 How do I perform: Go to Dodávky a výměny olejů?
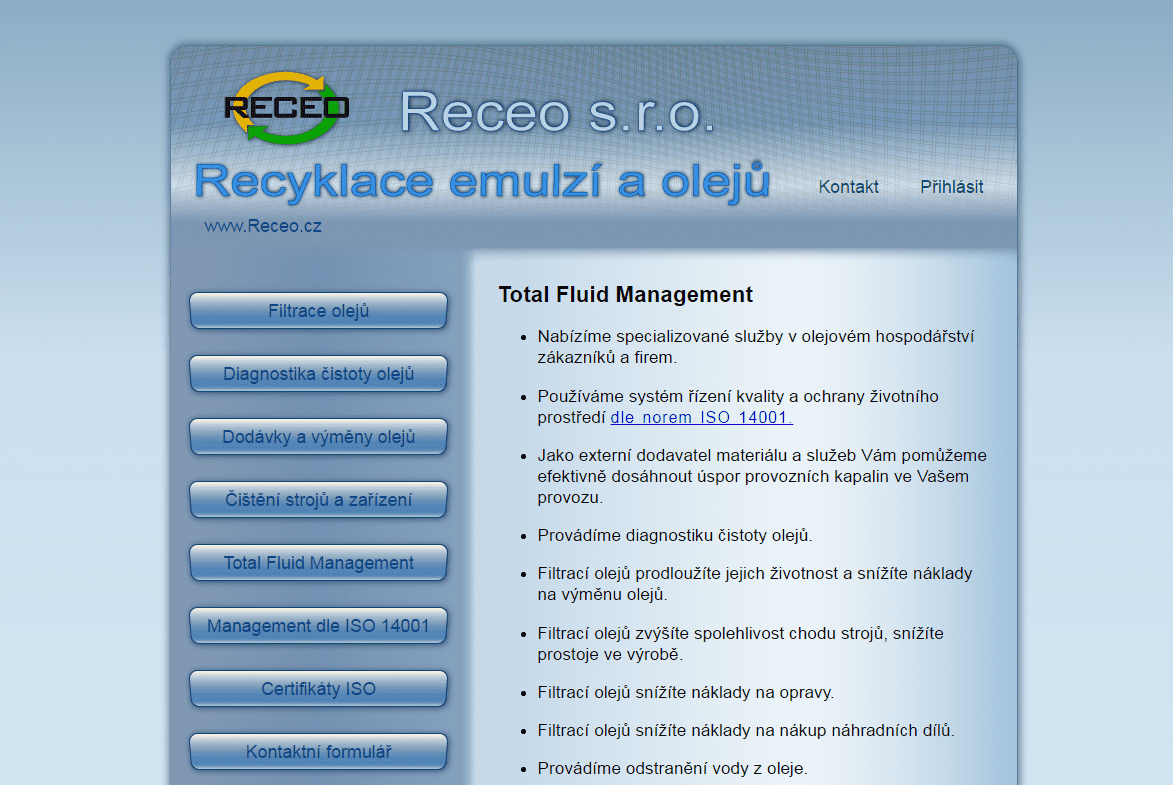click(319, 436)
